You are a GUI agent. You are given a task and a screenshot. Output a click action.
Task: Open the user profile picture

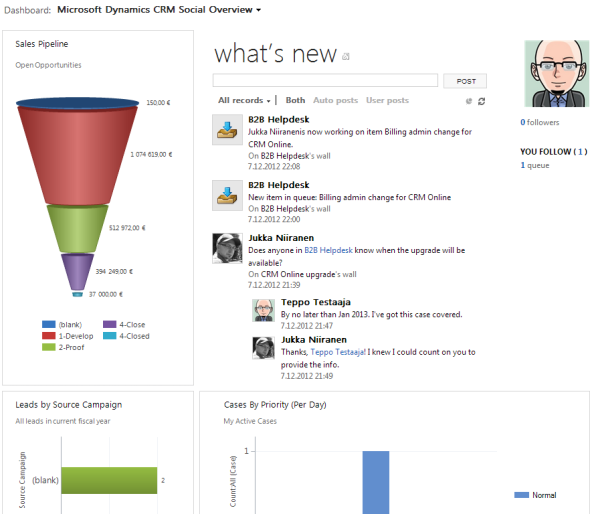[557, 73]
